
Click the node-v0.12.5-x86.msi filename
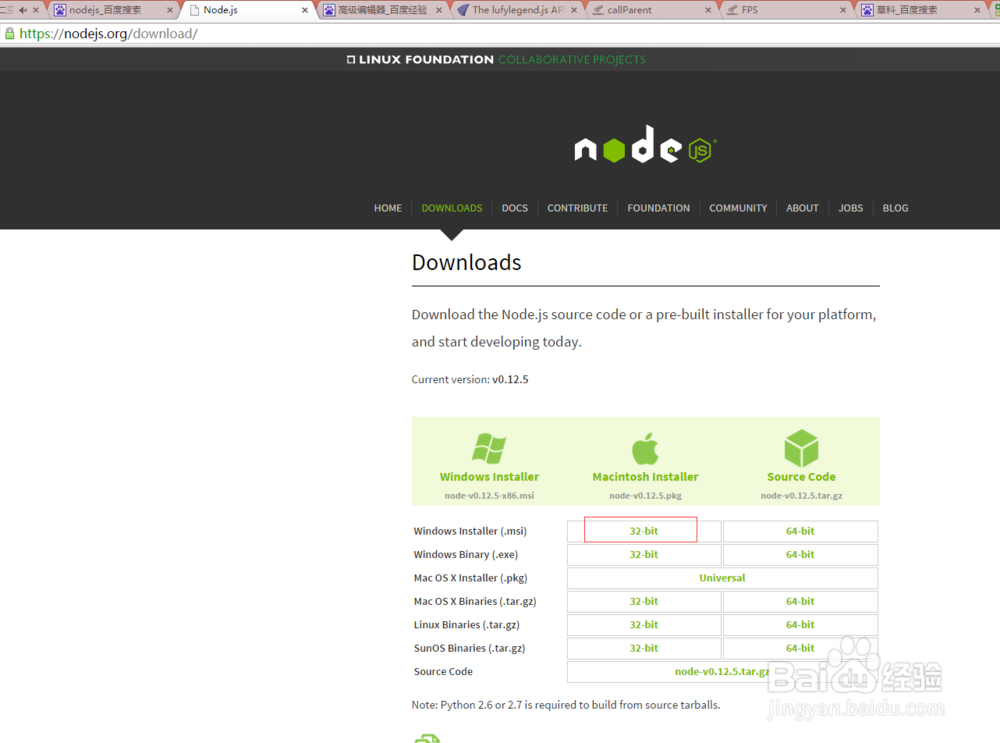coord(489,496)
